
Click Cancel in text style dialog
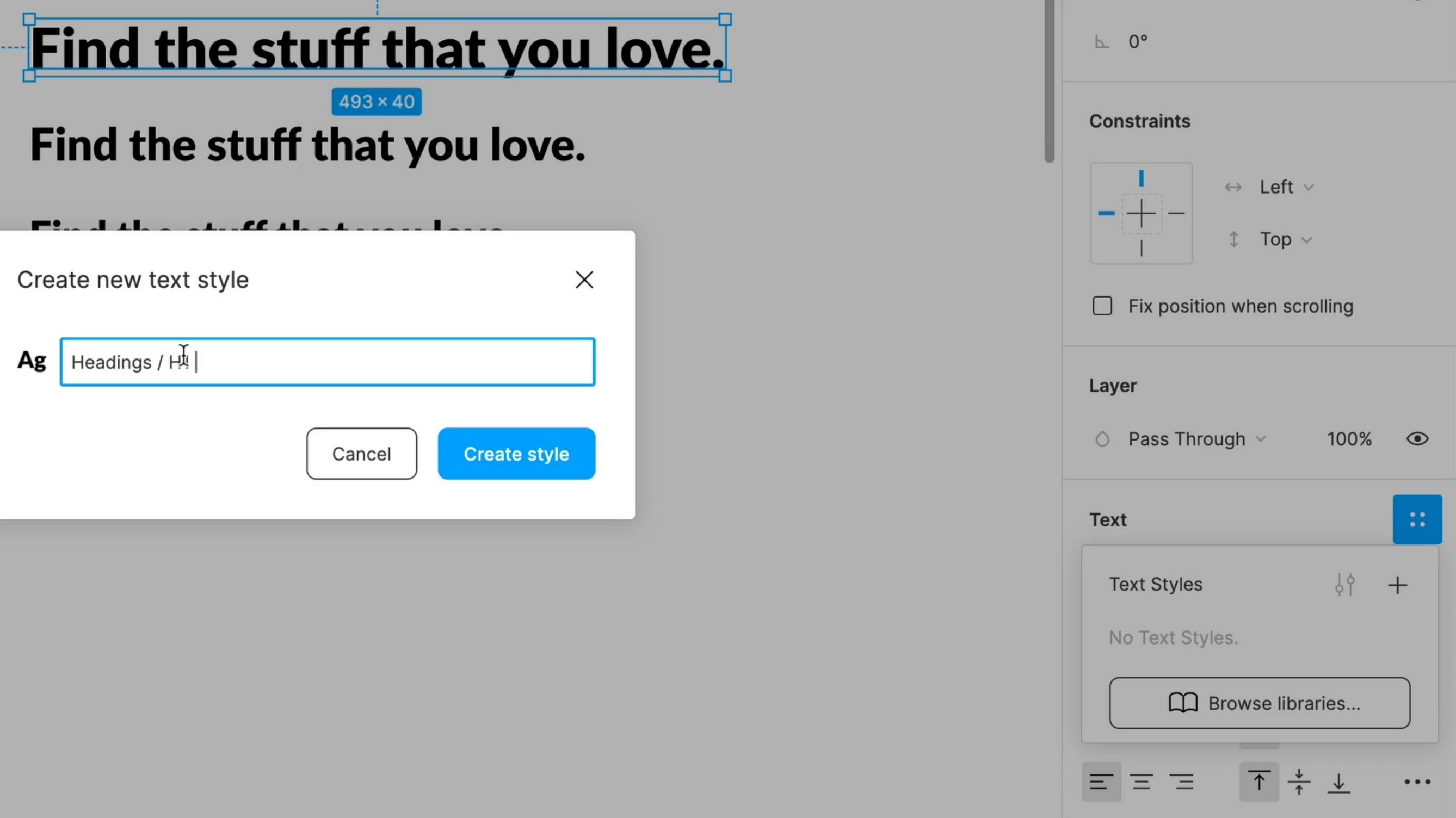click(x=361, y=454)
